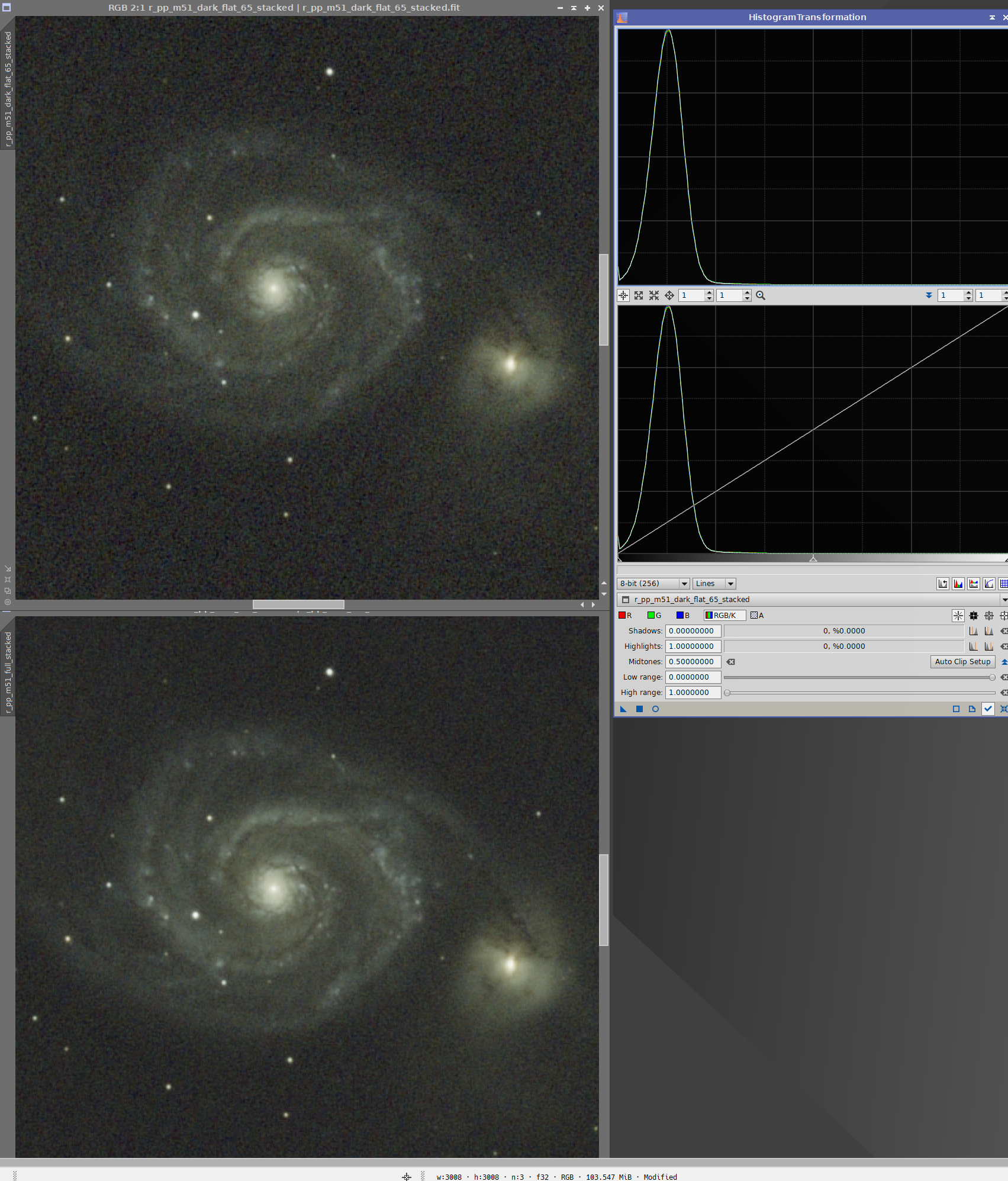The height and width of the screenshot is (1181, 1008).
Task: Click auto clip highlights icon in Highlights row
Action: pyautogui.click(x=974, y=646)
